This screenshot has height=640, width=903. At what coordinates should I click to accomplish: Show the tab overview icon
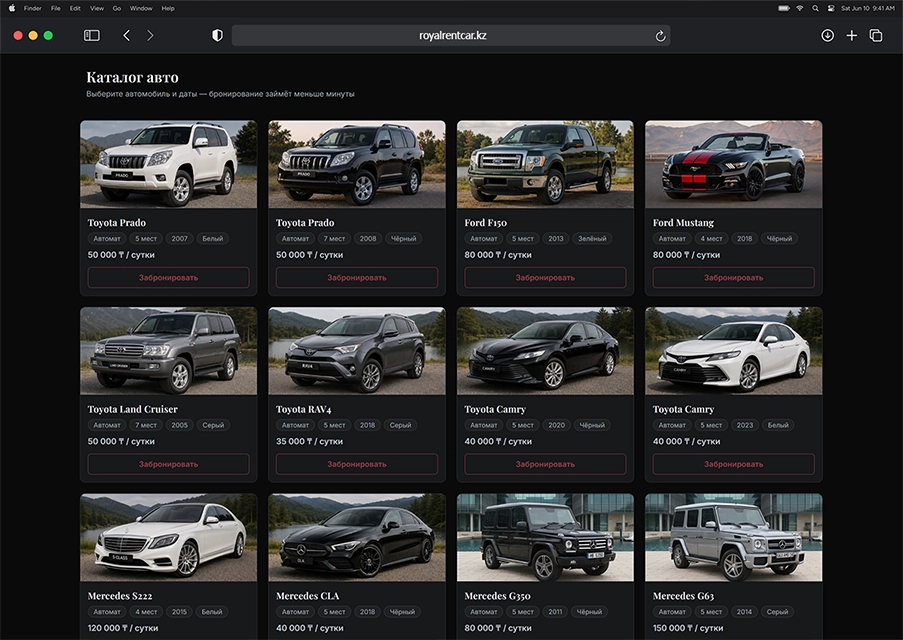876,36
